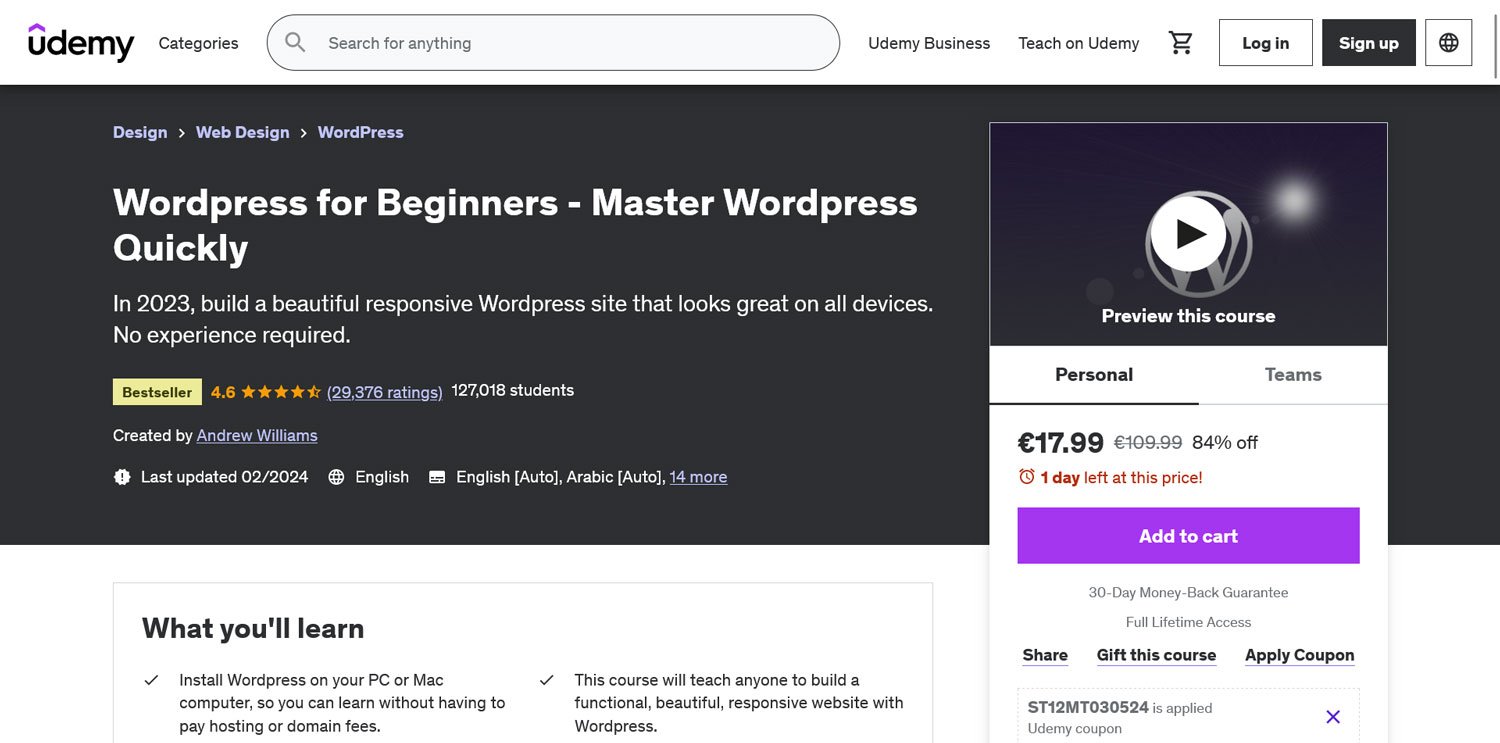The image size is (1500, 743).
Task: Click the Bestseller badge
Action: coord(157,392)
